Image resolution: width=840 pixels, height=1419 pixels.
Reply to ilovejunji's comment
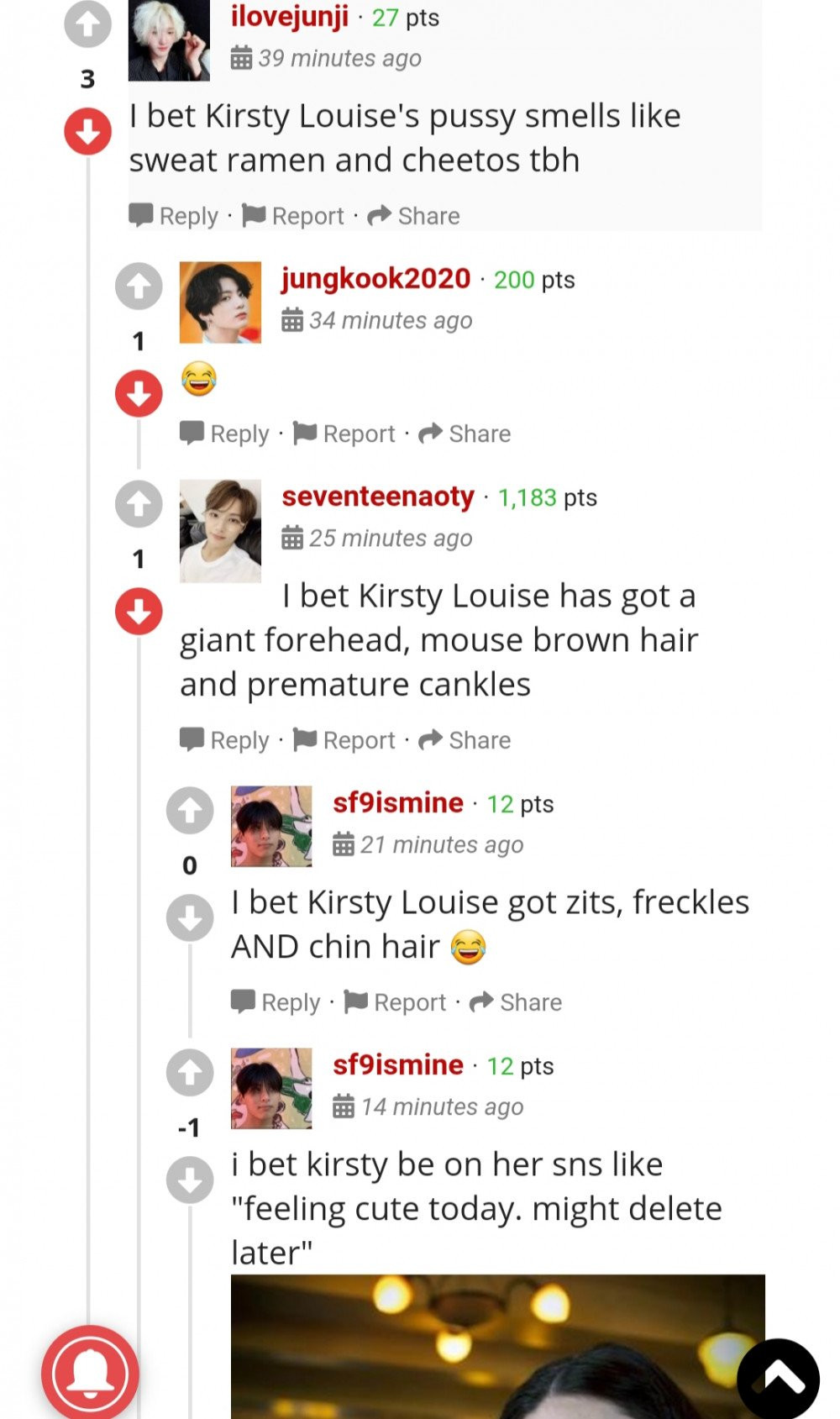click(173, 216)
